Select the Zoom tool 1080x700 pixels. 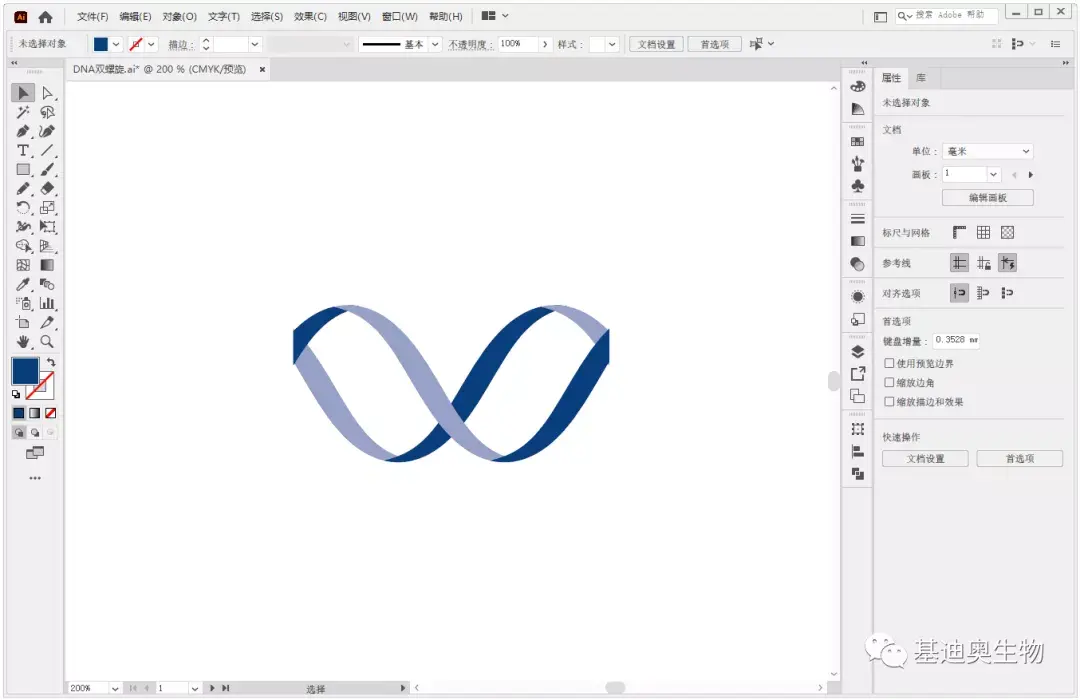pyautogui.click(x=47, y=342)
